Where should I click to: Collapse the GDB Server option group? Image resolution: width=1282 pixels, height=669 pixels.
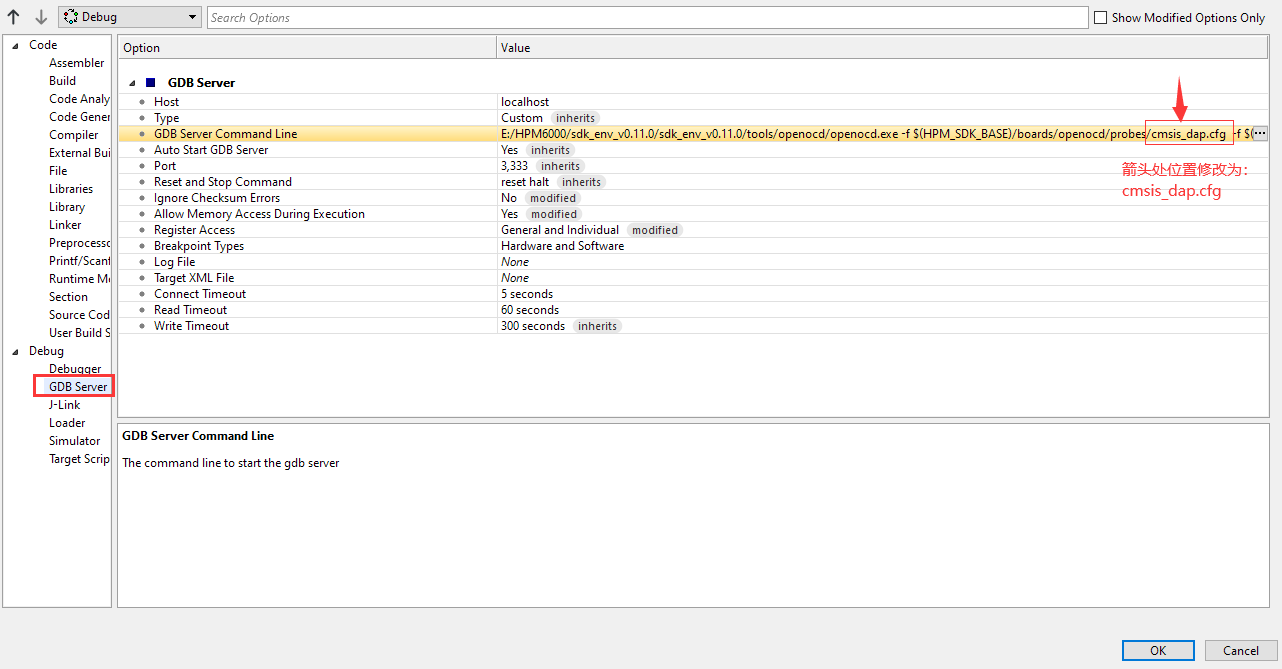point(132,83)
